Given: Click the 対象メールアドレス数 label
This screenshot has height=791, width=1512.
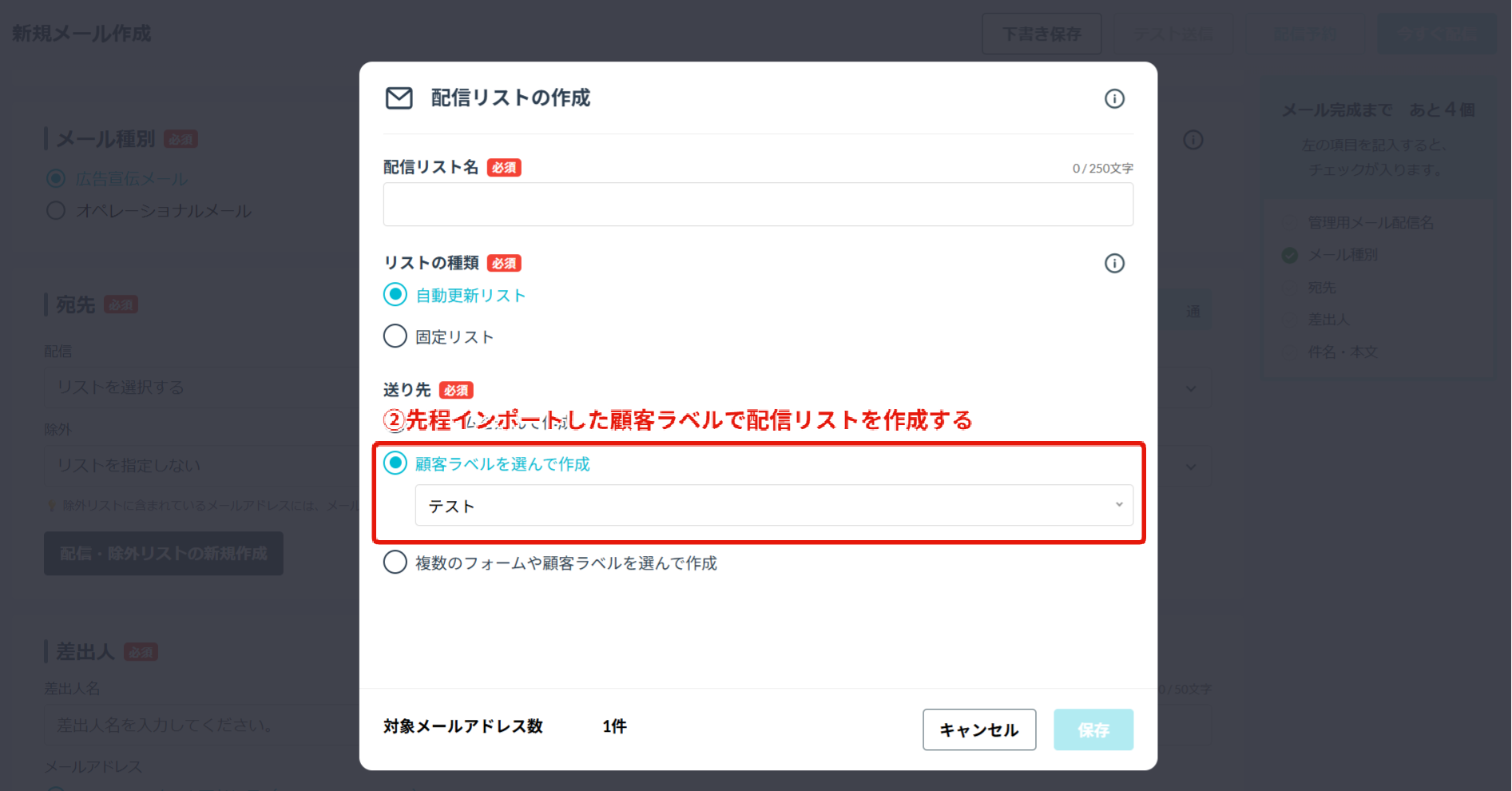Looking at the screenshot, I should (x=463, y=726).
